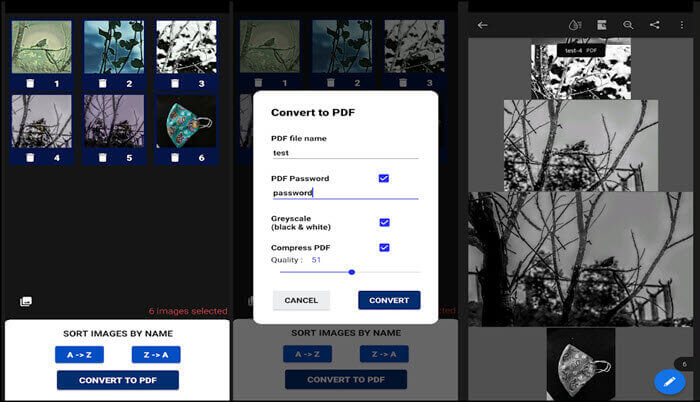Uncheck the Greyscale option

coord(384,222)
